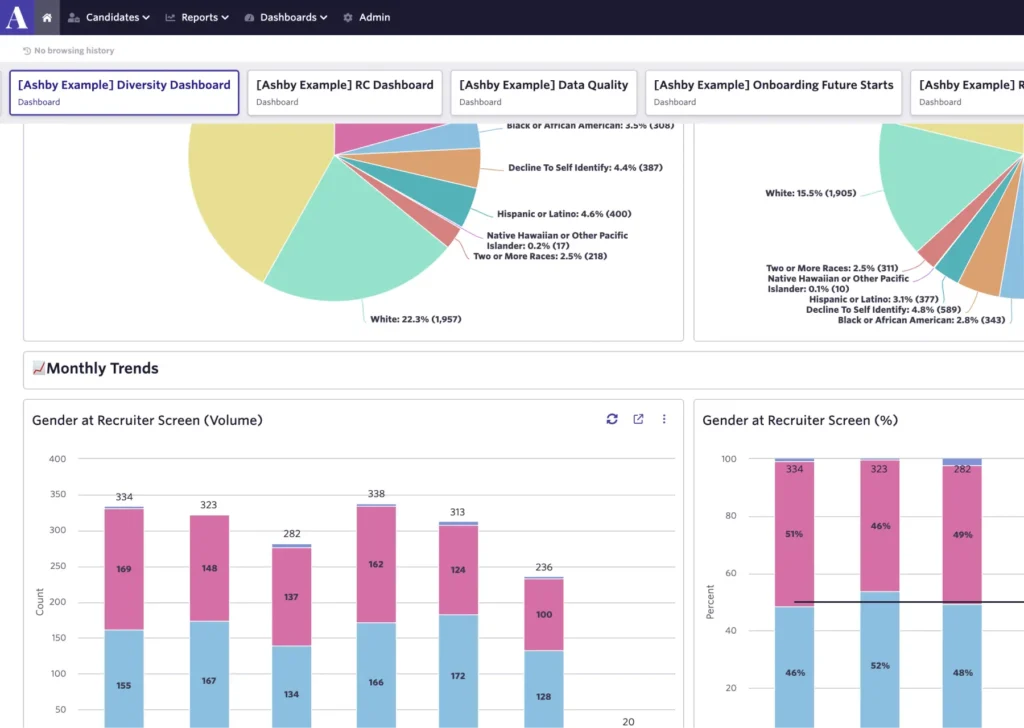Click the Admin gear icon
The height and width of the screenshot is (728, 1024).
pyautogui.click(x=347, y=17)
